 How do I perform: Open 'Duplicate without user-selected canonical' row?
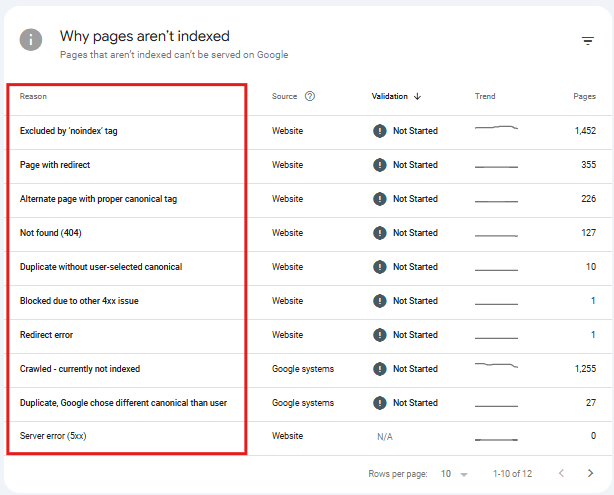point(101,267)
